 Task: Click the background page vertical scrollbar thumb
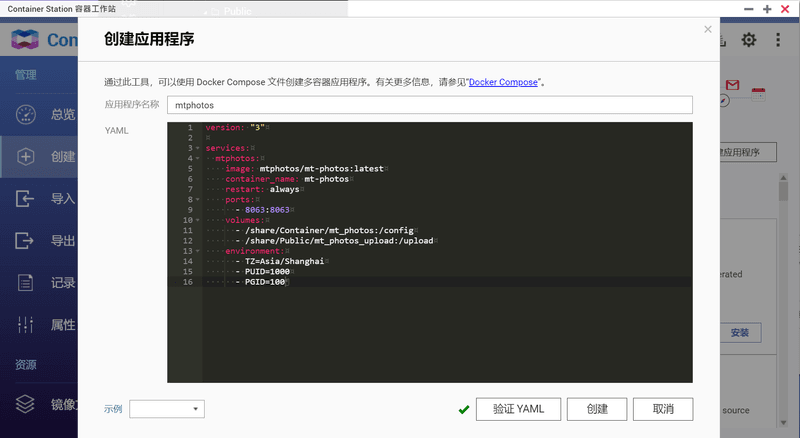click(783, 192)
